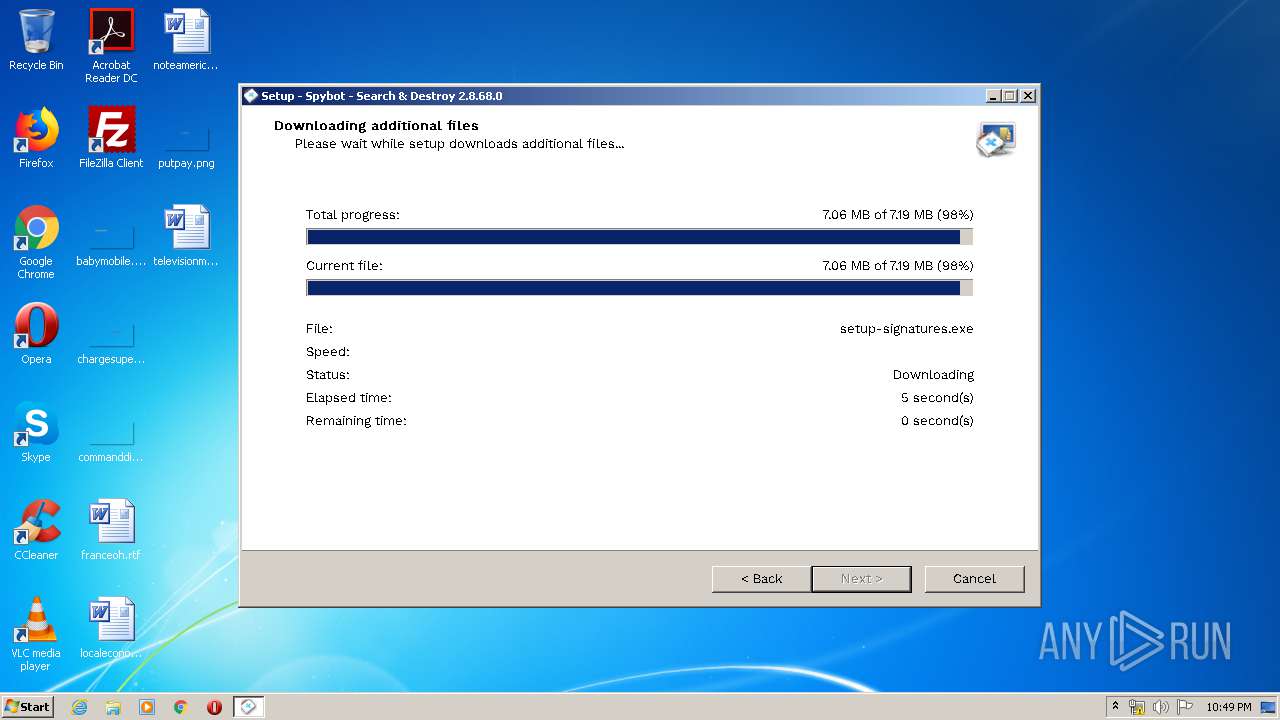
Task: Click the installer icon in the dialog header
Action: click(996, 139)
